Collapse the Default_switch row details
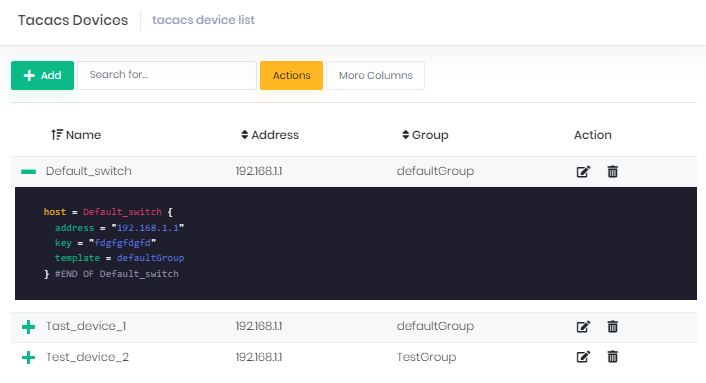Screen dimensions: 706x383 [x=28, y=171]
